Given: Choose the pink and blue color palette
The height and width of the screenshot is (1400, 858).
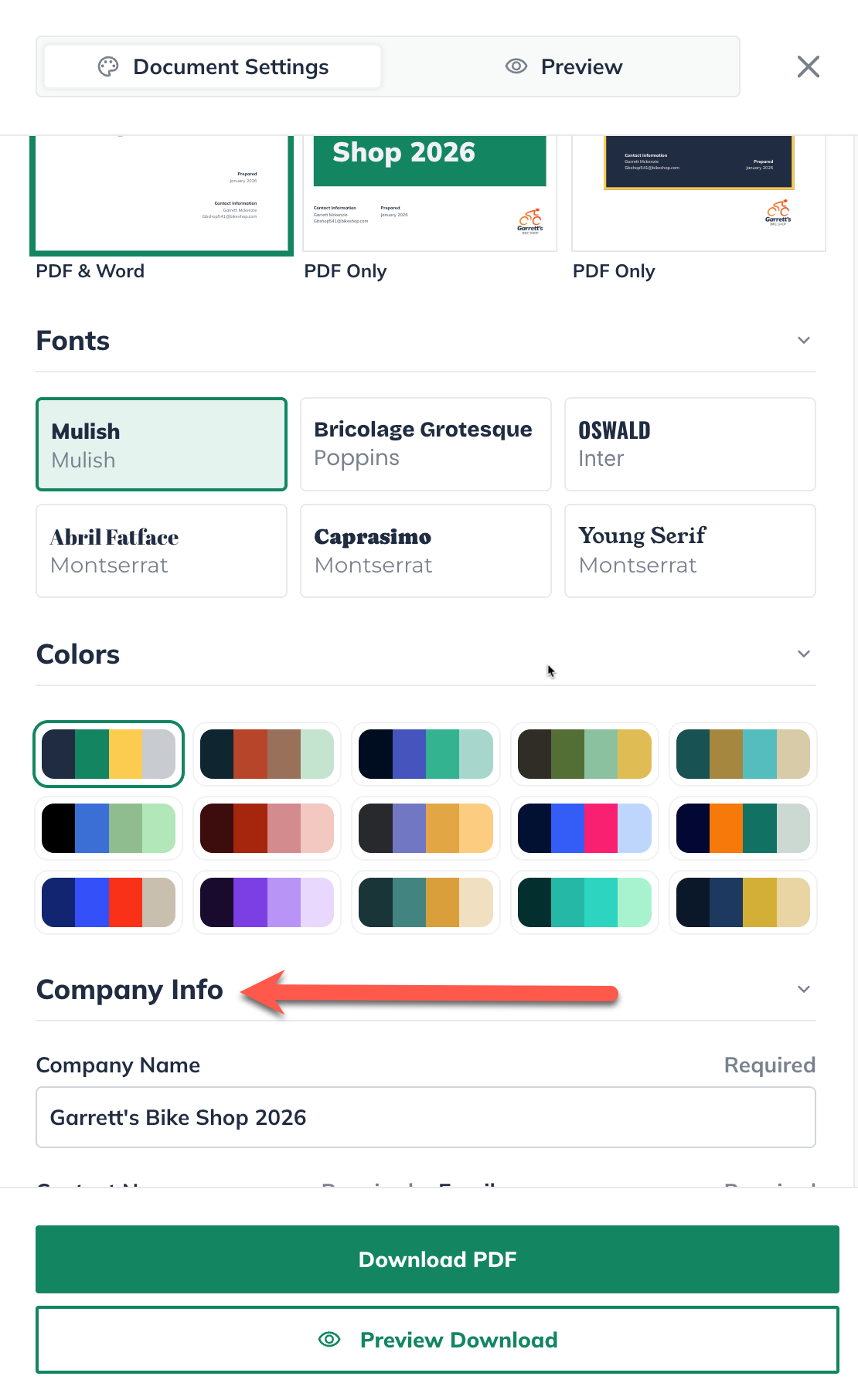Looking at the screenshot, I should click(x=585, y=827).
